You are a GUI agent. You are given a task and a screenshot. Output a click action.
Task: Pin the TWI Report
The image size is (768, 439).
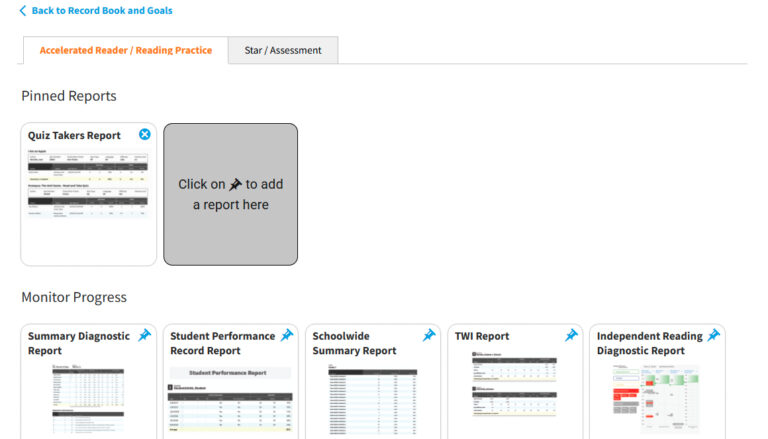[572, 336]
